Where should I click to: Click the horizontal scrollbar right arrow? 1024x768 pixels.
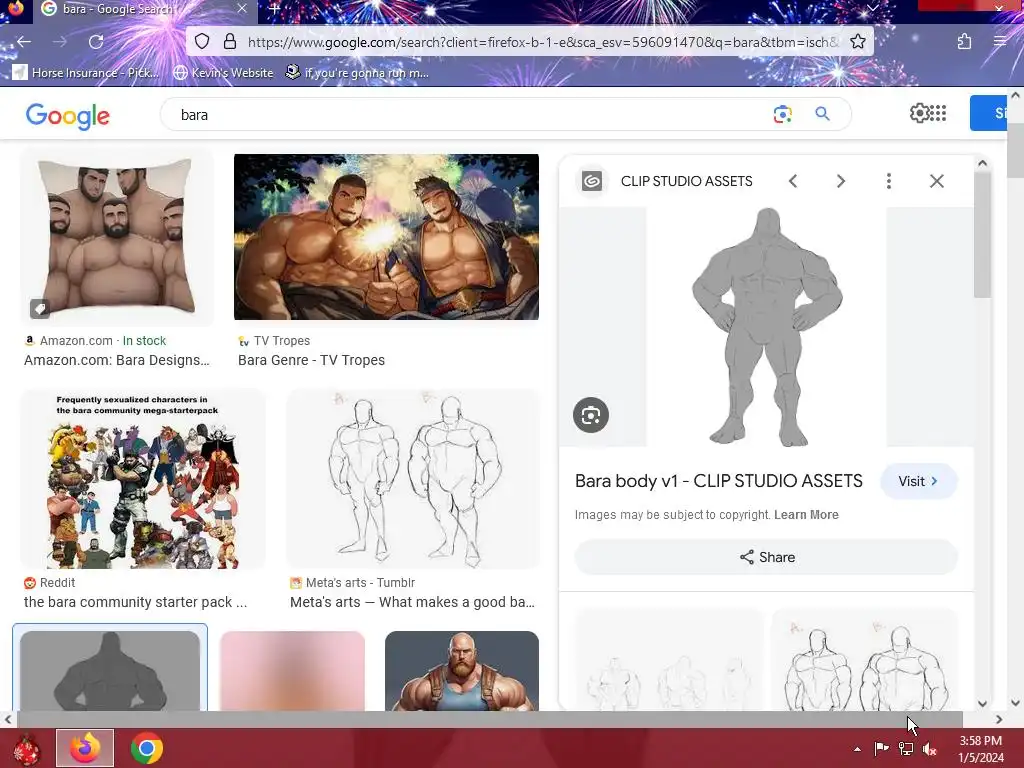click(x=999, y=720)
